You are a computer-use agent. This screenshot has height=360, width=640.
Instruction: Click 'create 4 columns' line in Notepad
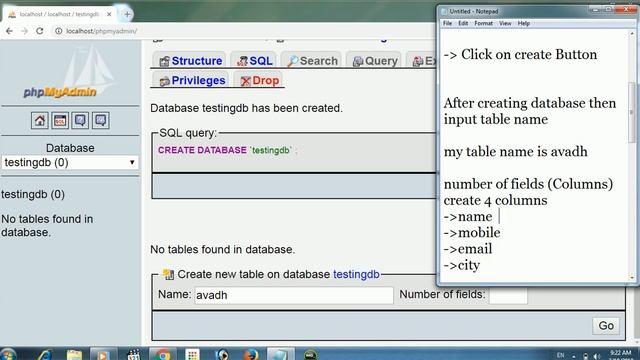[496, 200]
